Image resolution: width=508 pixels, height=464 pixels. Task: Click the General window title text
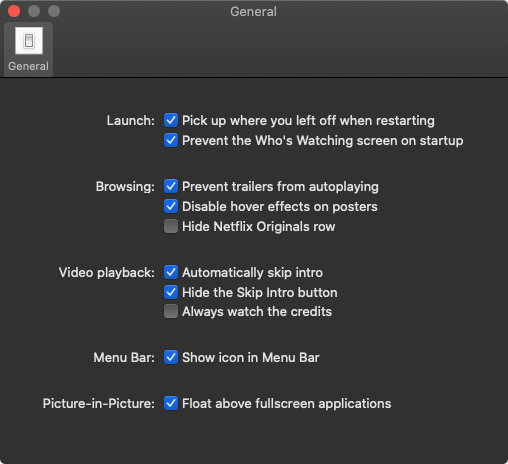[x=253, y=12]
